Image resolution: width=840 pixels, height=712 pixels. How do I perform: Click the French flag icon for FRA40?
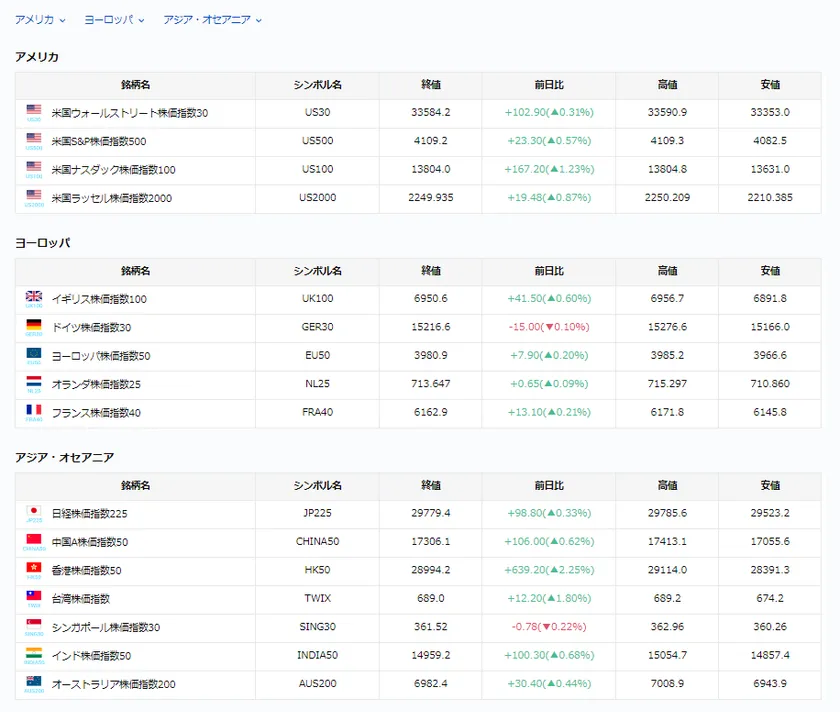(34, 410)
